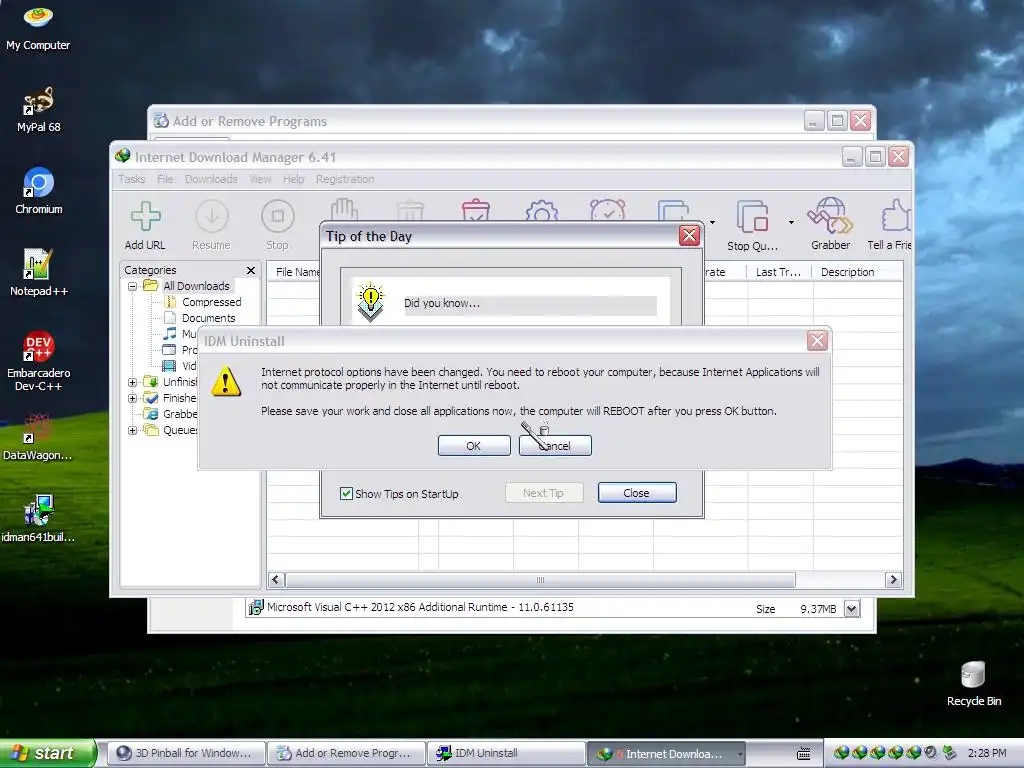
Task: Click the Start button
Action: click(47, 753)
